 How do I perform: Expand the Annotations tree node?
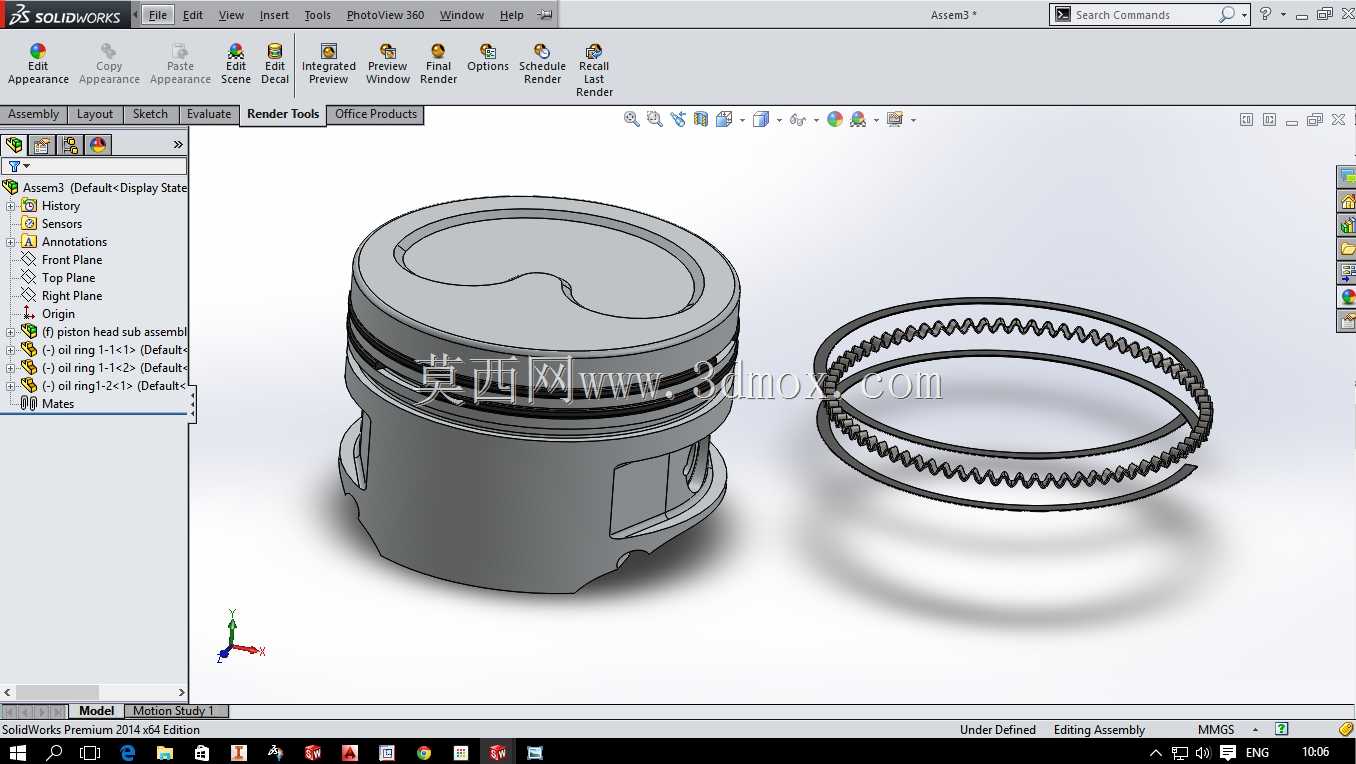coord(11,242)
